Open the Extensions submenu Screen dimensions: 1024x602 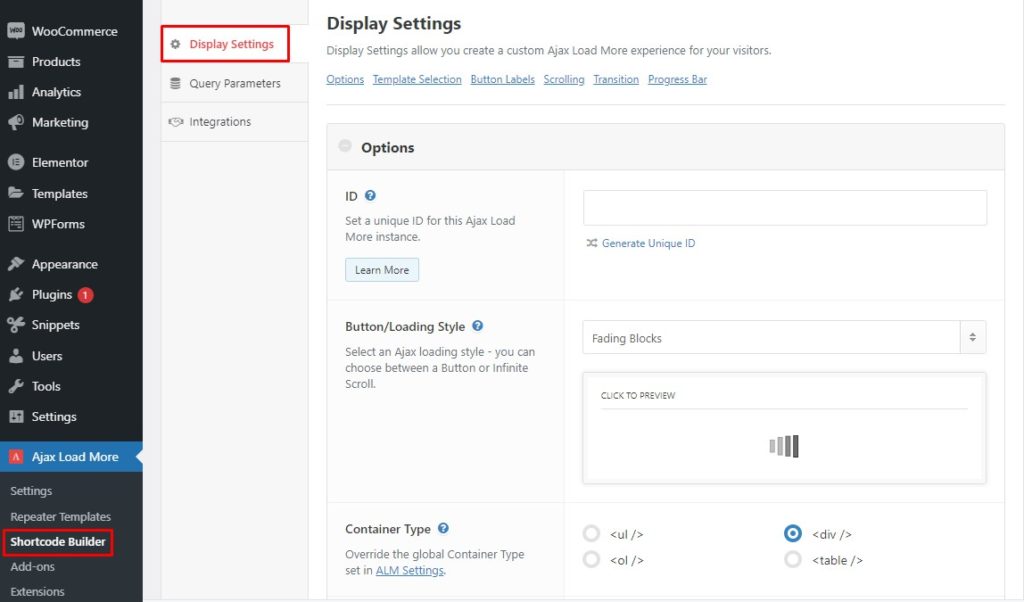[x=37, y=592]
